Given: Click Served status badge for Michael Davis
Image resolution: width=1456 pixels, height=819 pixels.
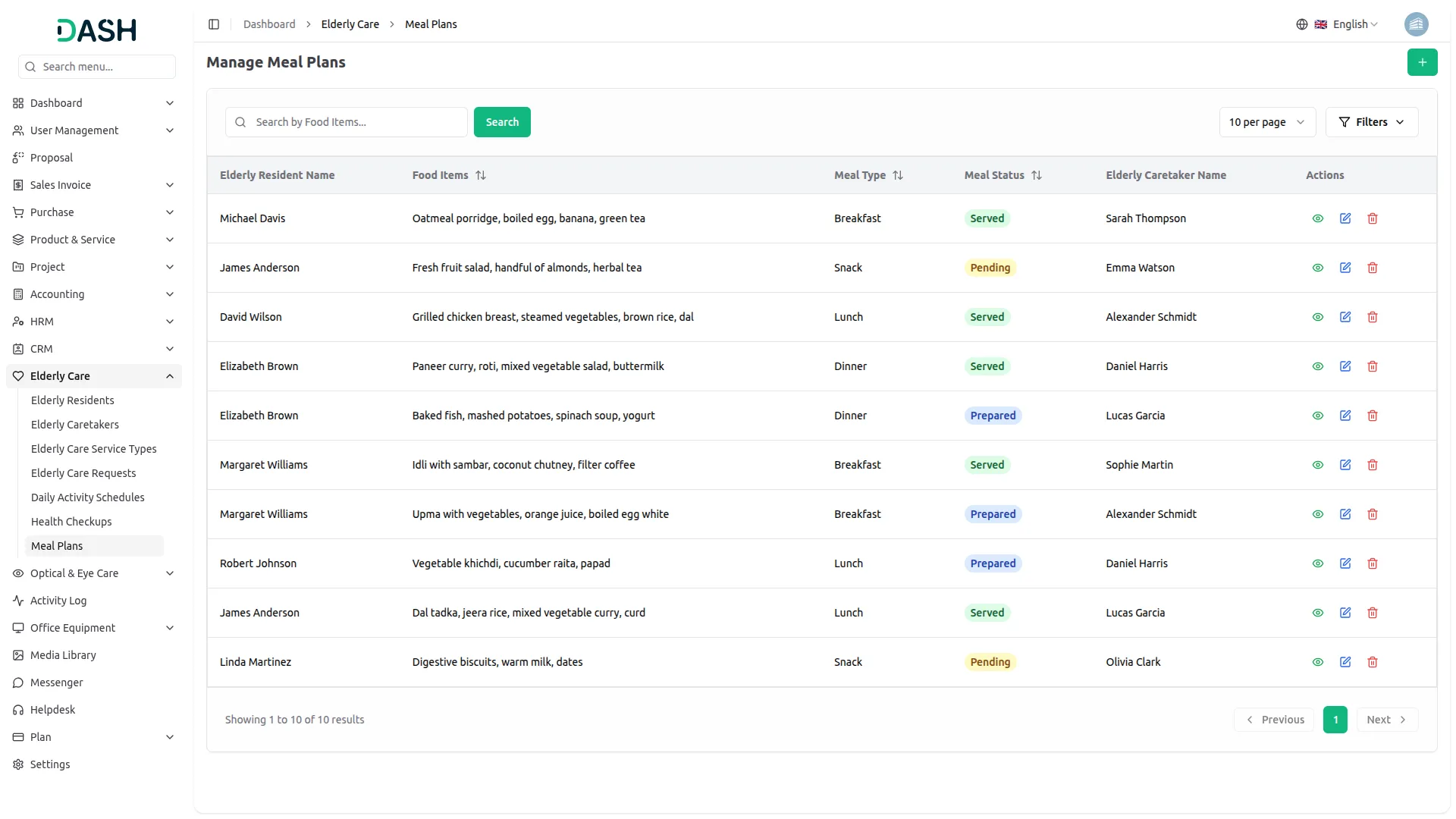Looking at the screenshot, I should tap(987, 218).
